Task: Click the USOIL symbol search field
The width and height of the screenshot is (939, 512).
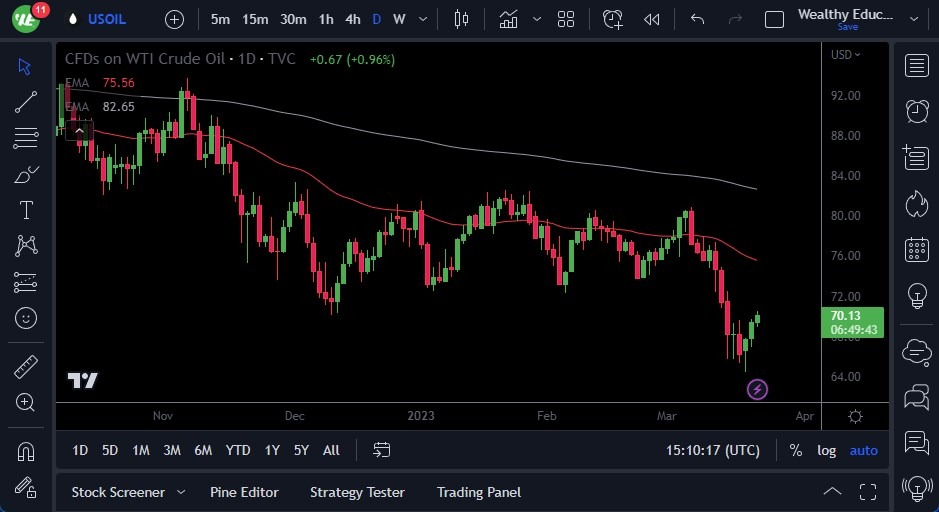Action: pos(108,19)
